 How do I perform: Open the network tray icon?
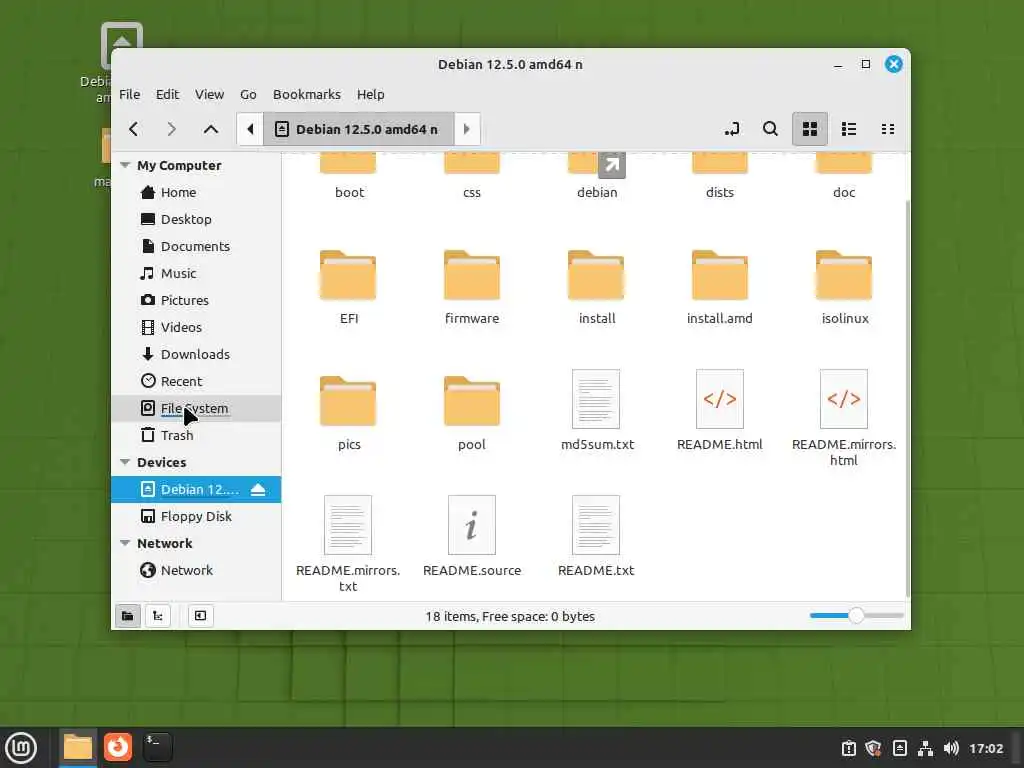click(x=925, y=748)
